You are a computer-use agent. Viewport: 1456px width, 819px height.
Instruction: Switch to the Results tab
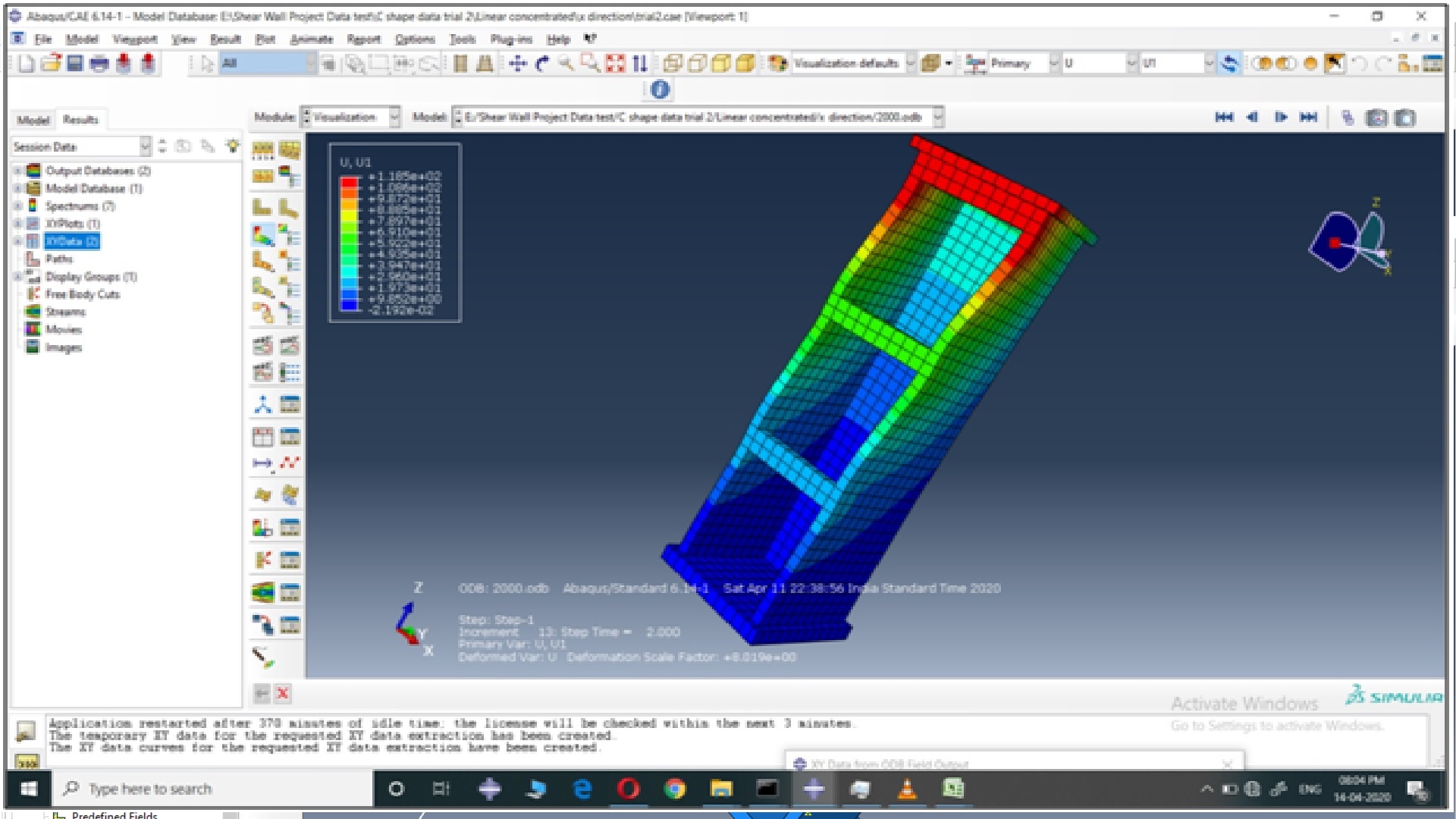coord(80,120)
